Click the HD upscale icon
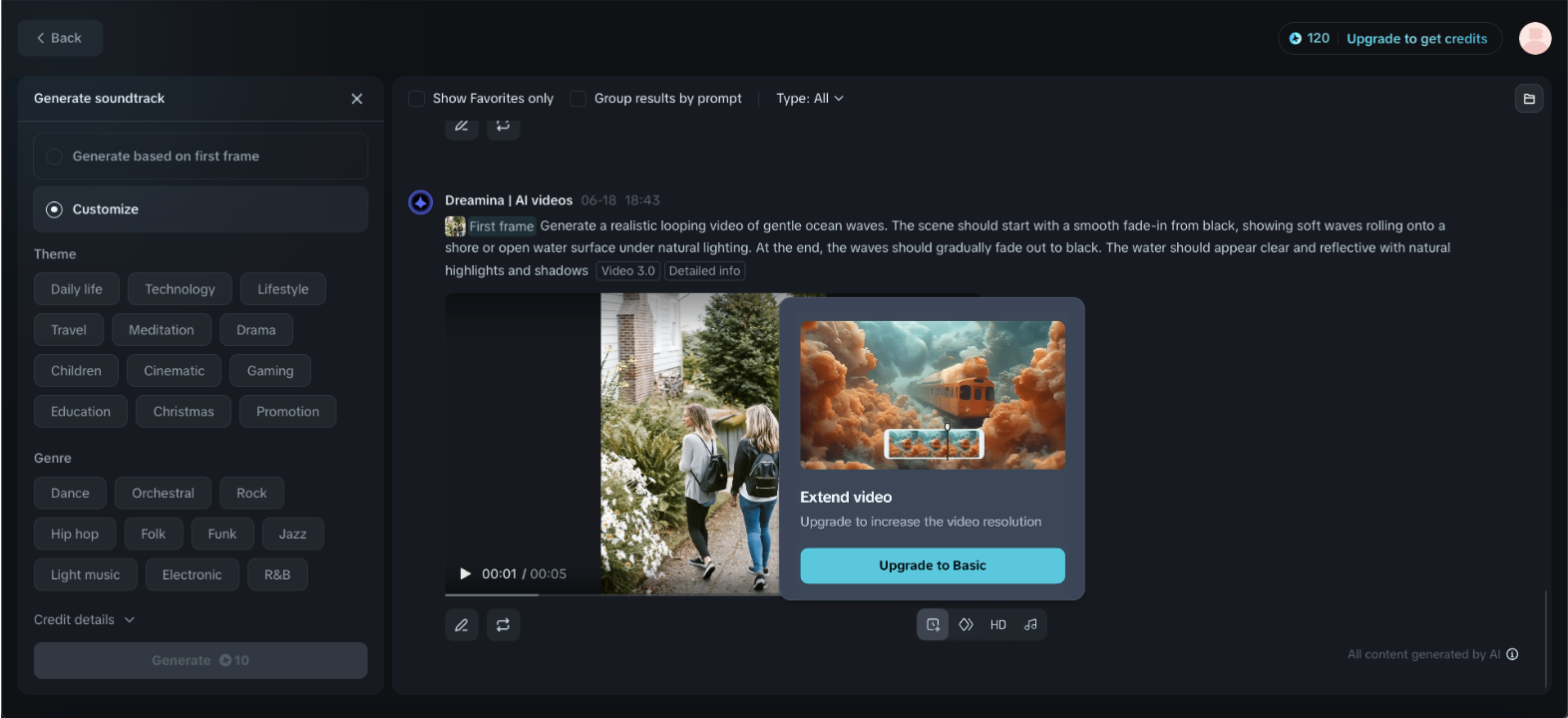This screenshot has height=718, width=1568. [998, 625]
